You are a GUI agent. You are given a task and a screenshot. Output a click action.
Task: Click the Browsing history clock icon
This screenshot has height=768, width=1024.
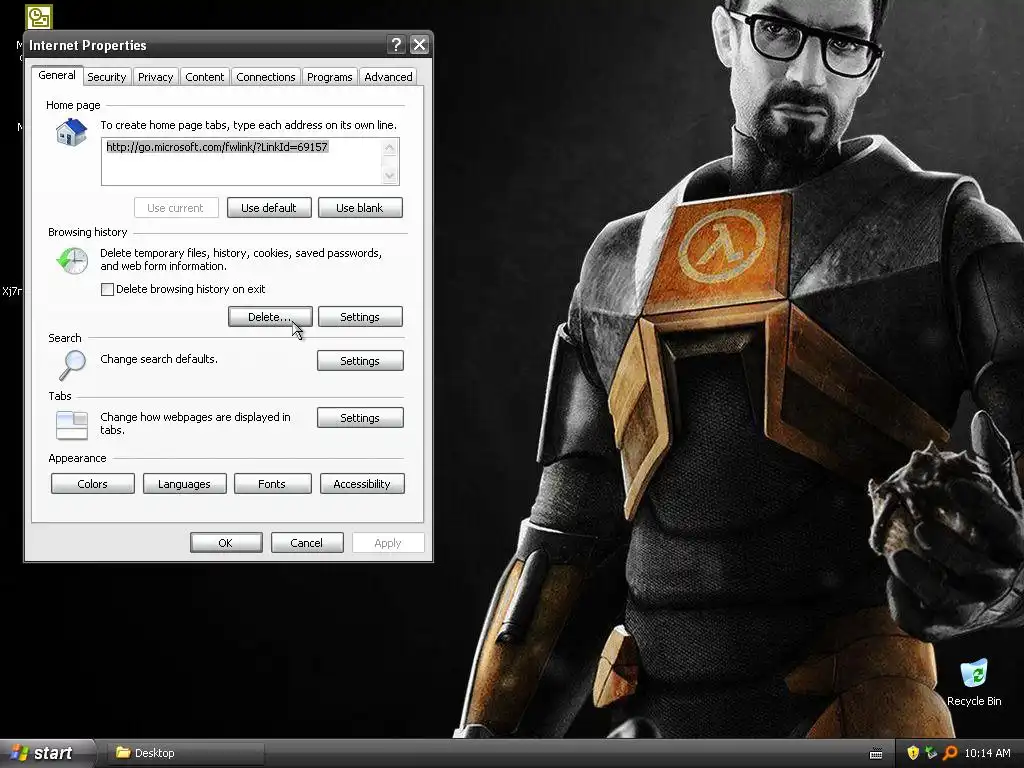click(72, 261)
